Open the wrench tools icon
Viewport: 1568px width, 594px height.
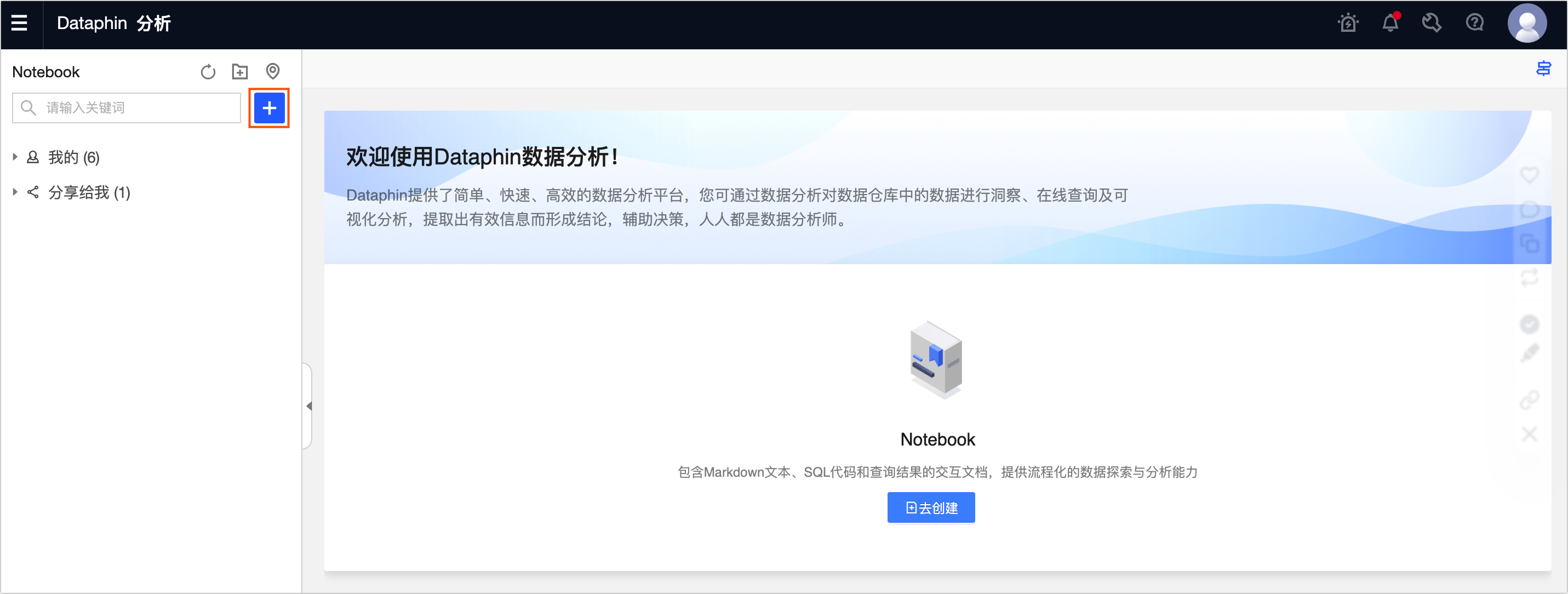tap(1432, 23)
